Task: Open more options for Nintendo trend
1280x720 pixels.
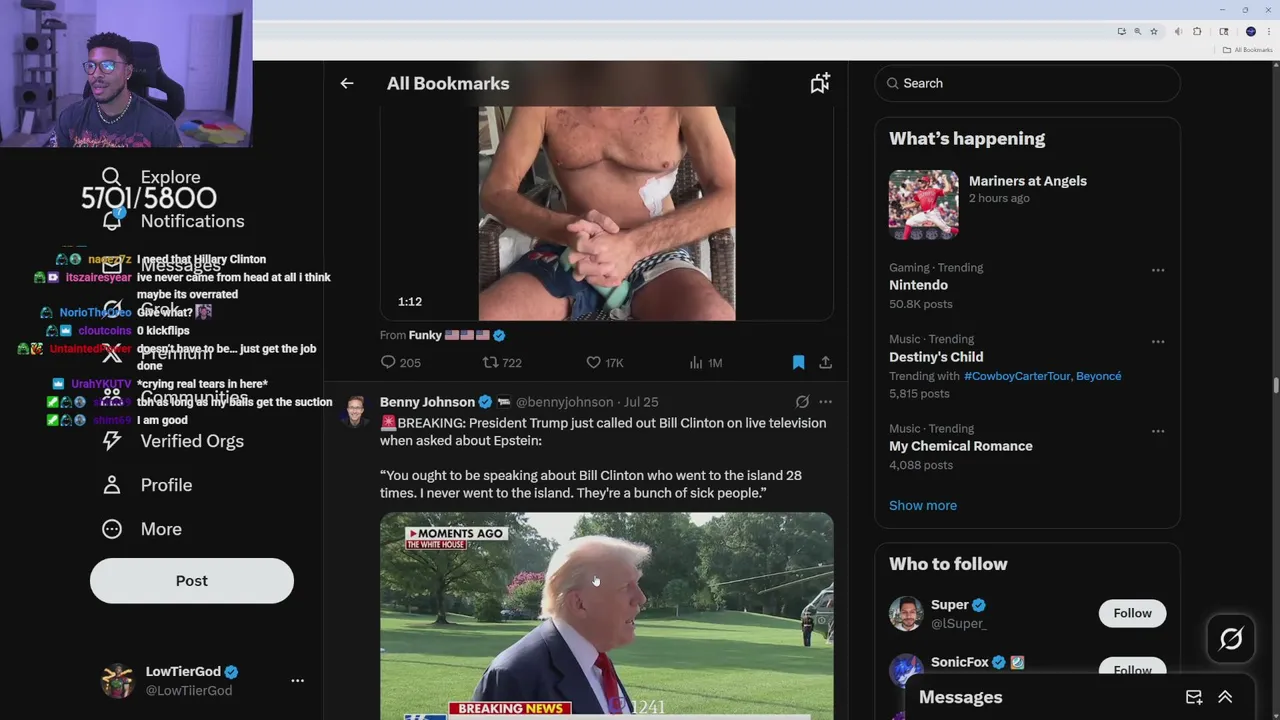Action: [x=1158, y=270]
